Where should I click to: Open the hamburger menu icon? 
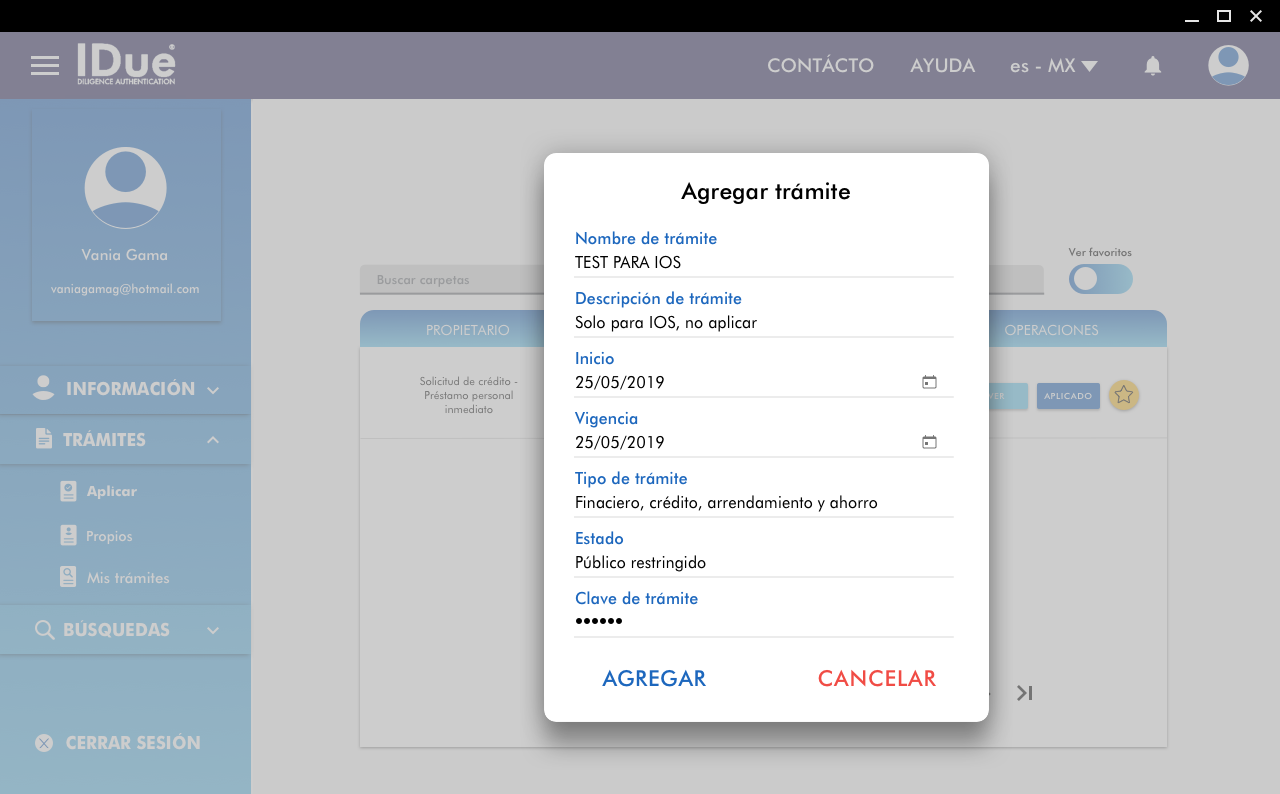click(45, 66)
